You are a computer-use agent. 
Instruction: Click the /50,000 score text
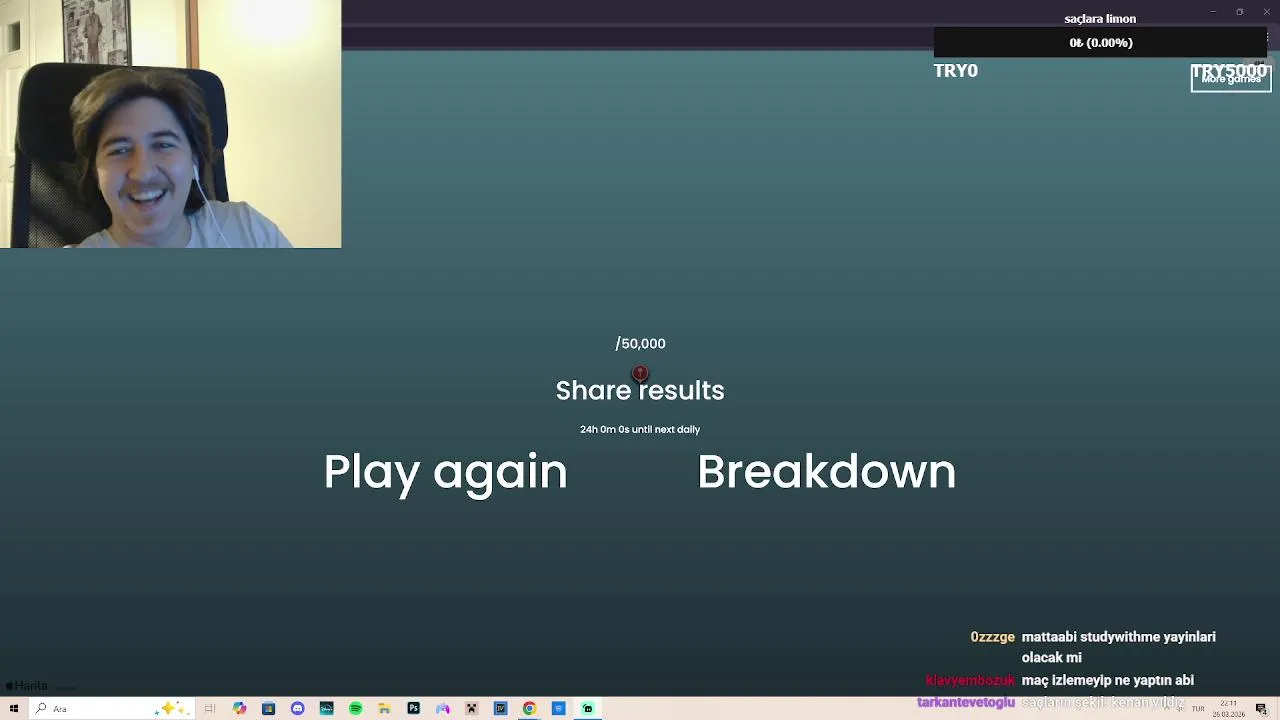[640, 344]
